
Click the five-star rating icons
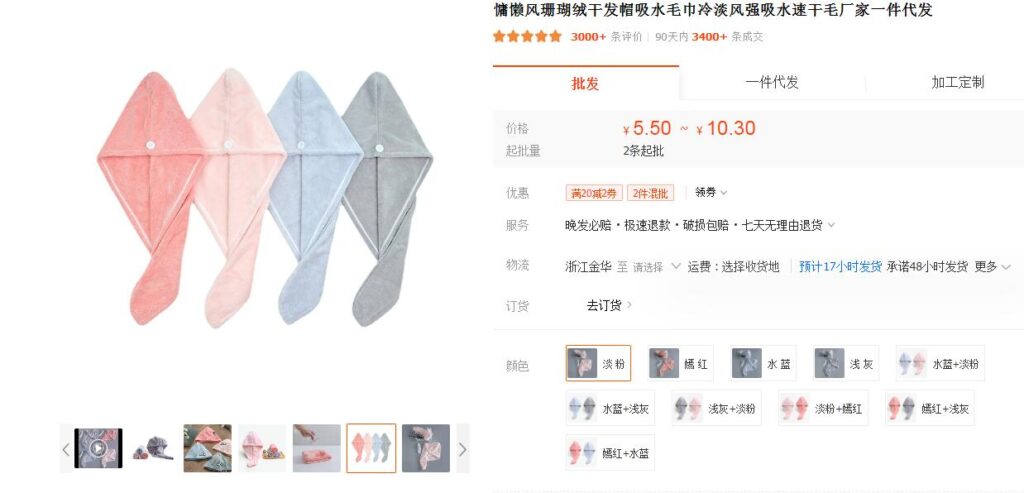[527, 37]
